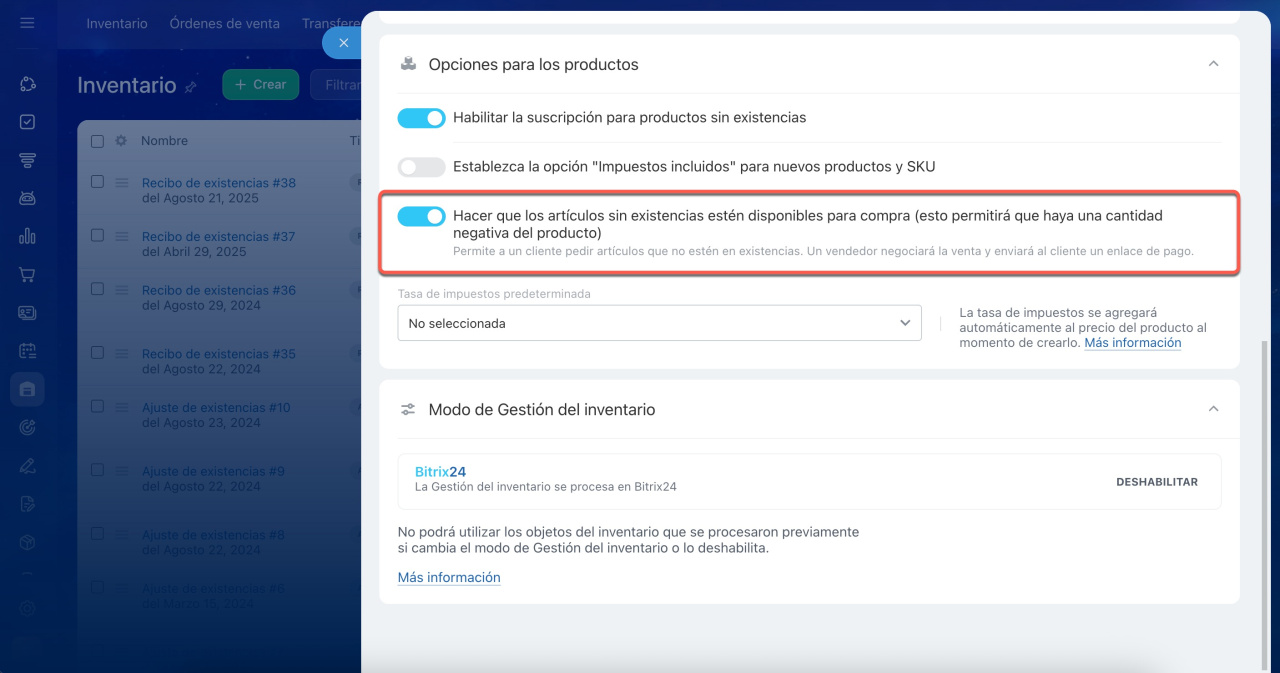
Task: Click the DESHABILITAR button for Bitrix24
Action: (1156, 482)
